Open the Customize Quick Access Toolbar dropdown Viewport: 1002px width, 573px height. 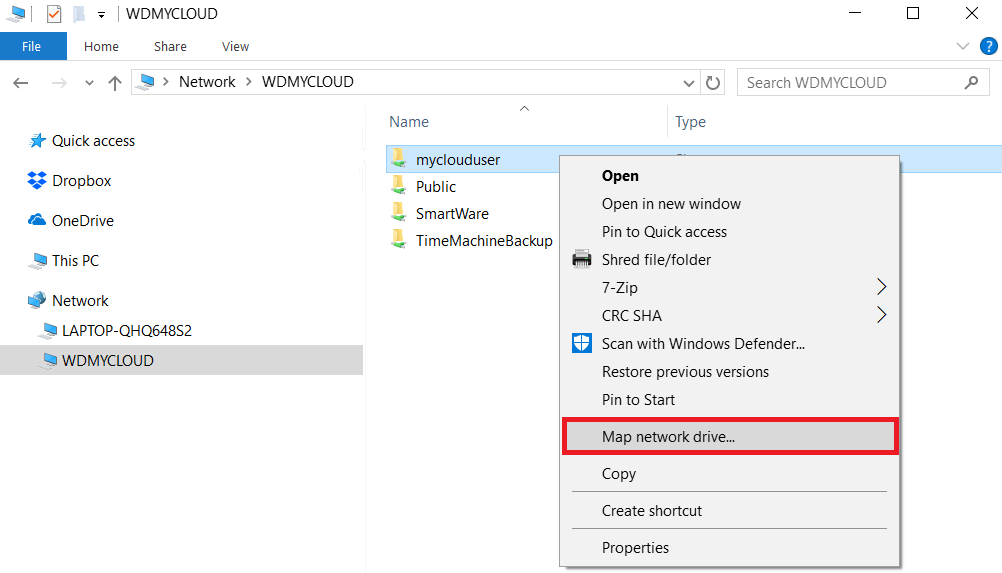(101, 15)
